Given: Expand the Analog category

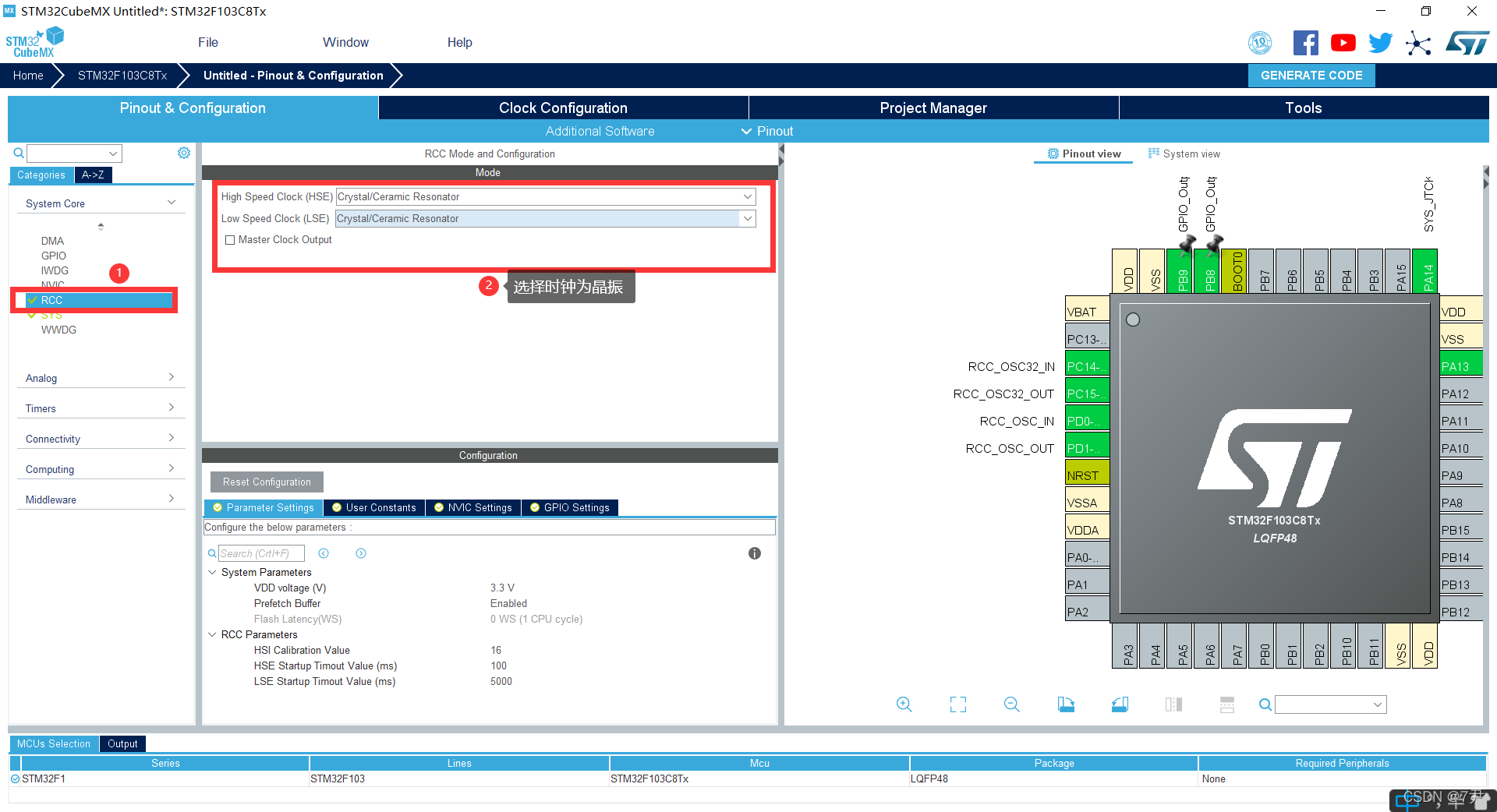Looking at the screenshot, I should pos(172,377).
